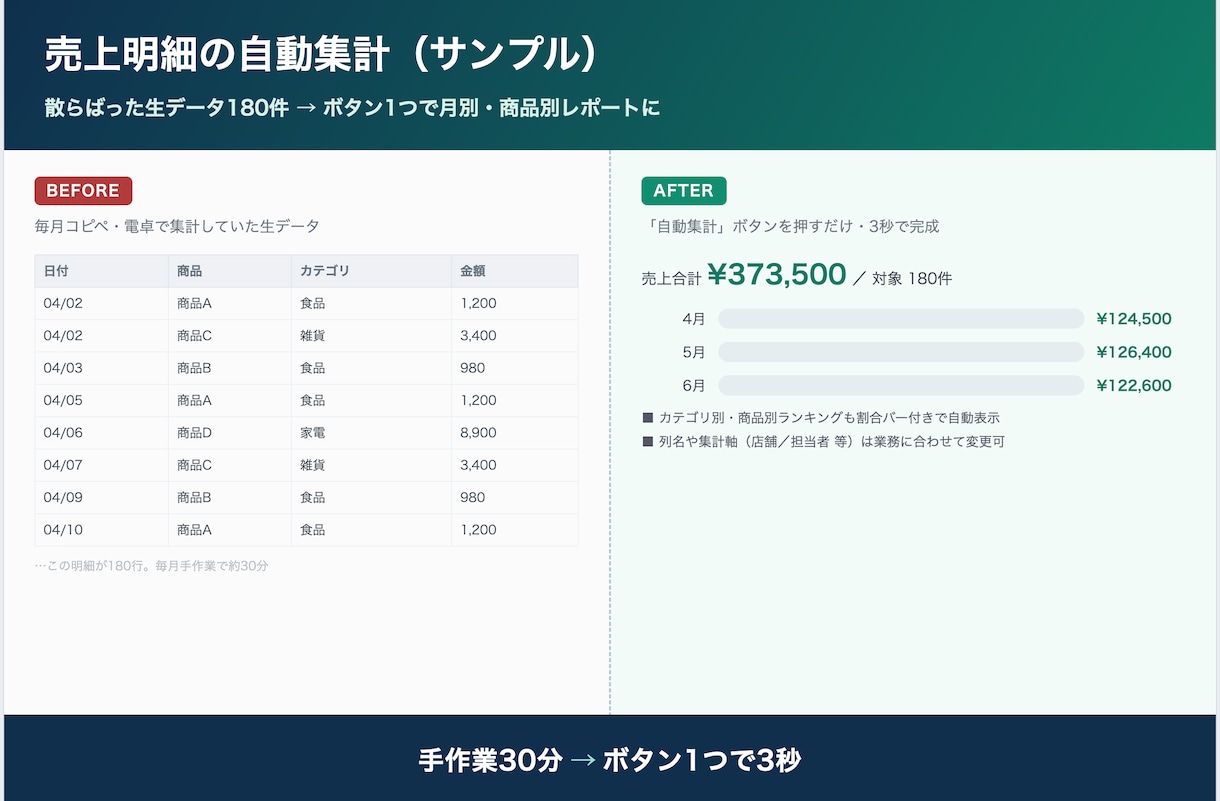Image resolution: width=1220 pixels, height=801 pixels.
Task: Click 980 amount in the 04/03 row
Action: click(x=514, y=368)
